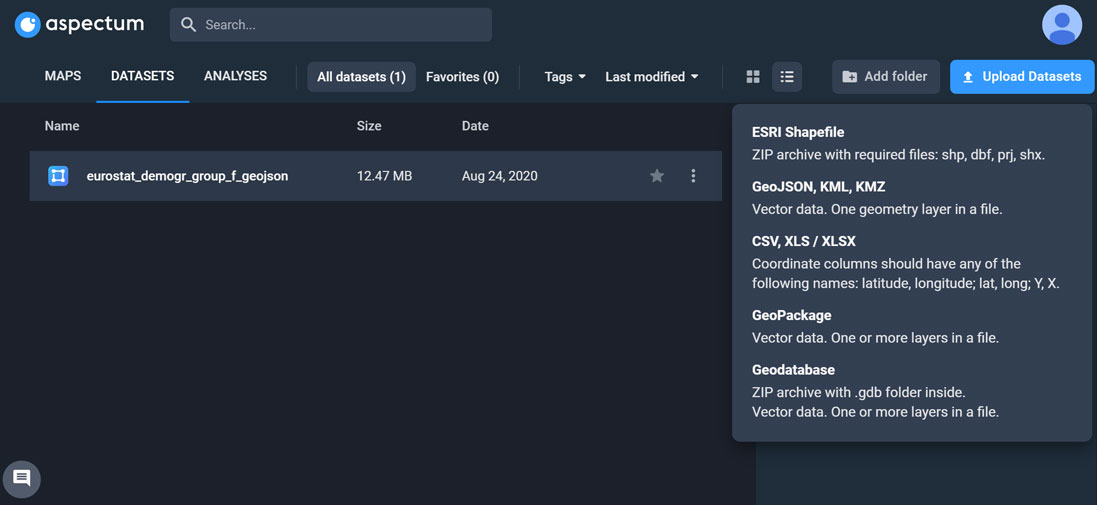Image resolution: width=1097 pixels, height=505 pixels.
Task: Select the All datasets (1) filter
Action: point(361,77)
